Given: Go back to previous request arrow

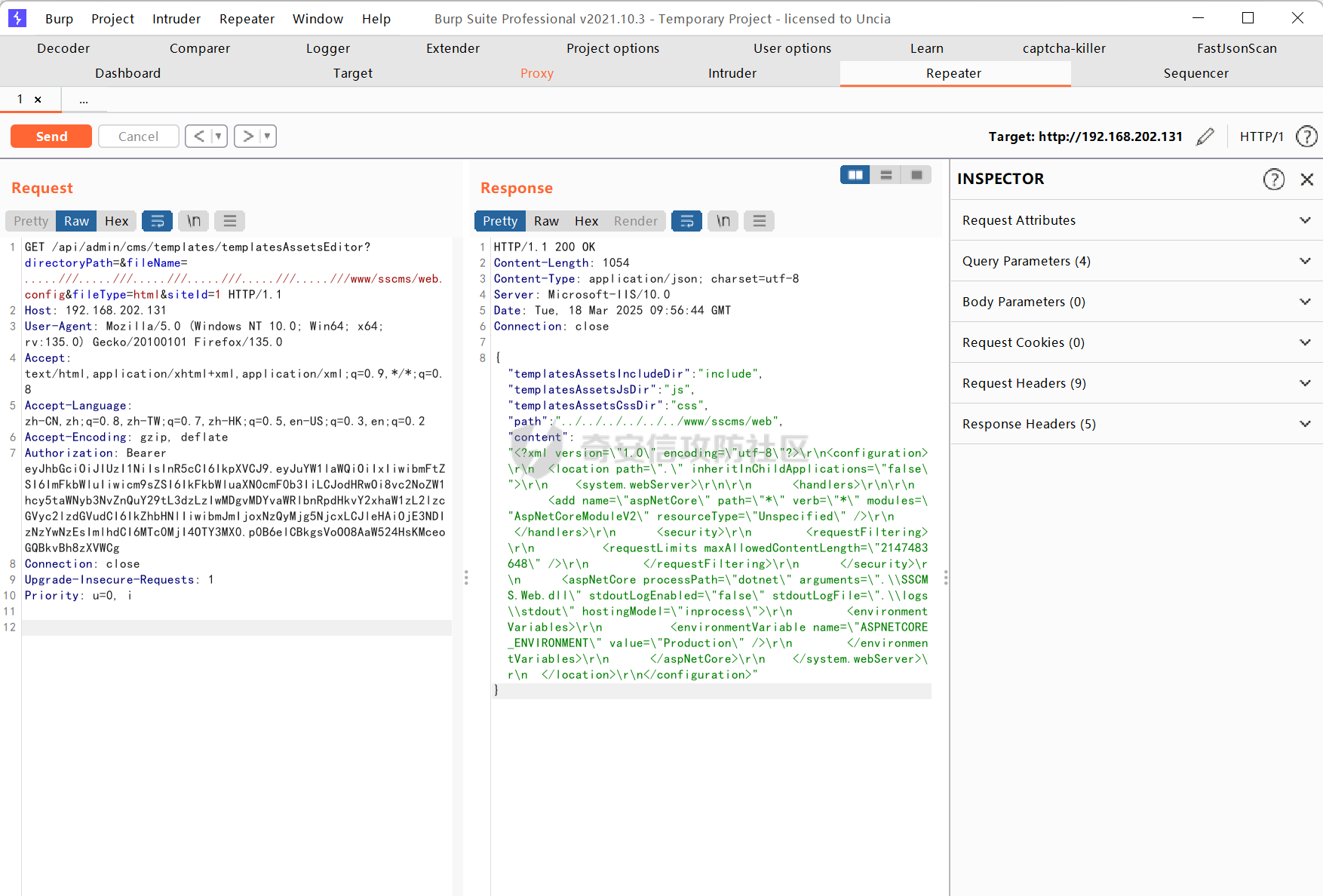Looking at the screenshot, I should (x=199, y=137).
